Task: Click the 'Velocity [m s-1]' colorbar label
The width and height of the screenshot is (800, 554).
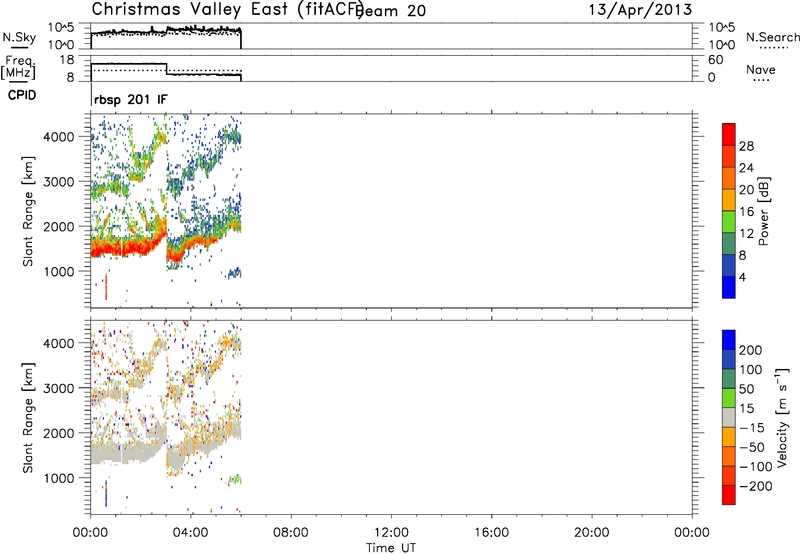Action: (782, 418)
